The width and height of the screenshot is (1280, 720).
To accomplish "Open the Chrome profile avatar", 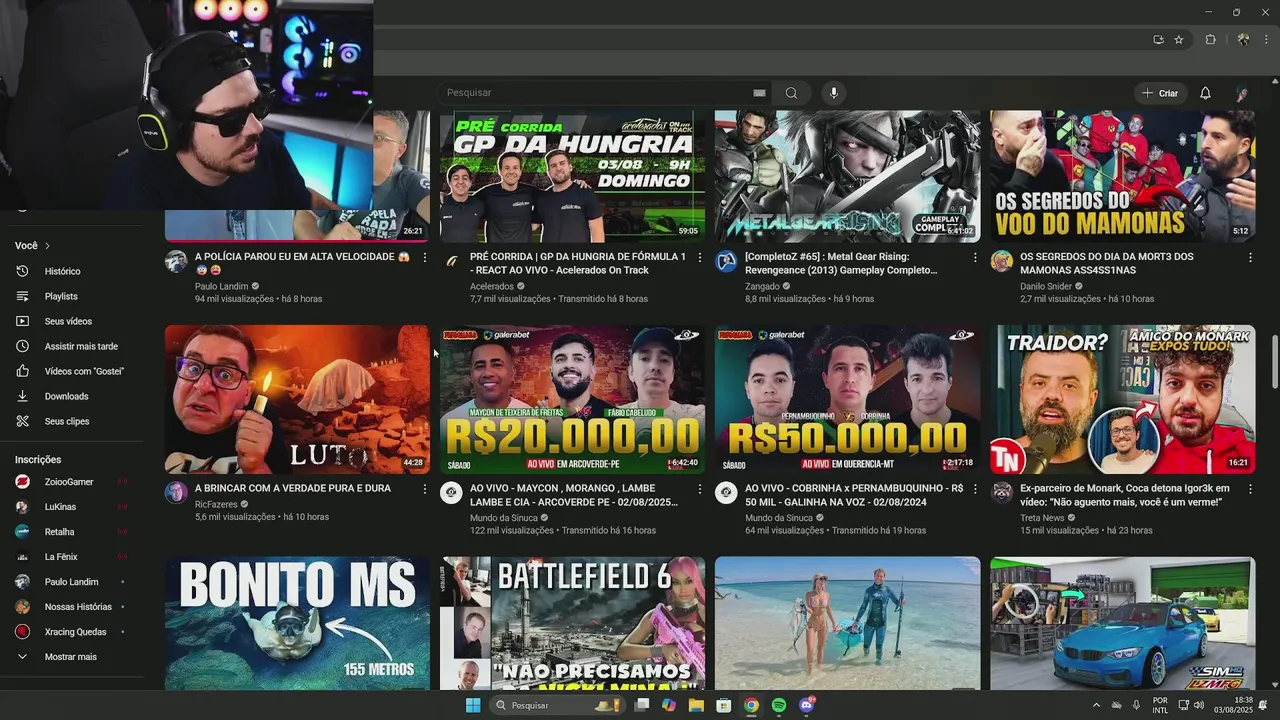I will pos(1243,40).
